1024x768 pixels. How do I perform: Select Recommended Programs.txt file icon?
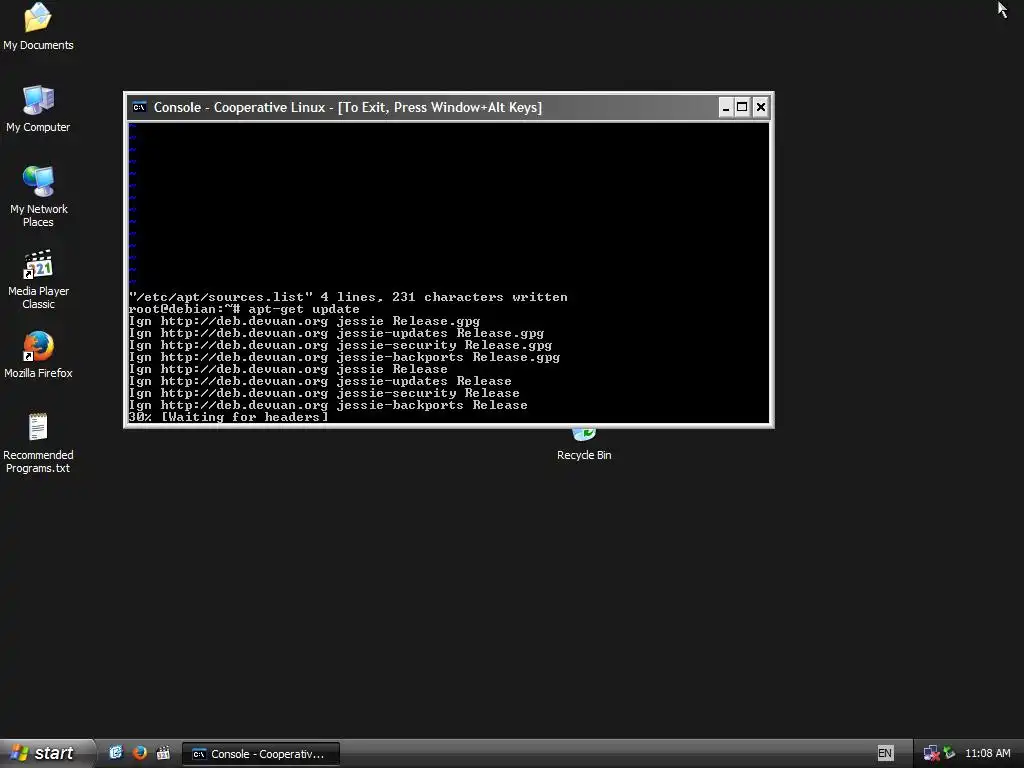pos(38,443)
